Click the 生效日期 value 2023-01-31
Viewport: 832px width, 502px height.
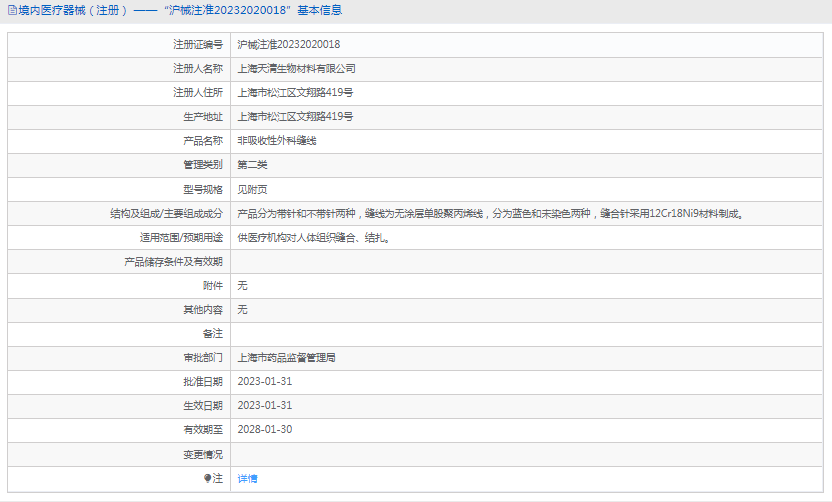click(265, 405)
